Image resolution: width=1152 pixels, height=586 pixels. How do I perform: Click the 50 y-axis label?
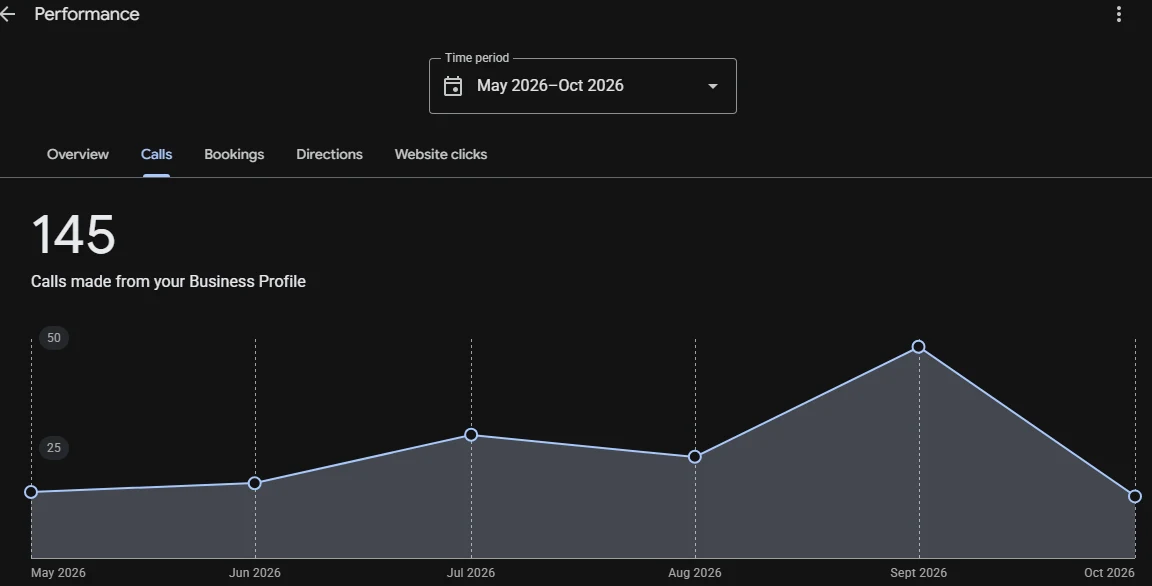click(54, 338)
